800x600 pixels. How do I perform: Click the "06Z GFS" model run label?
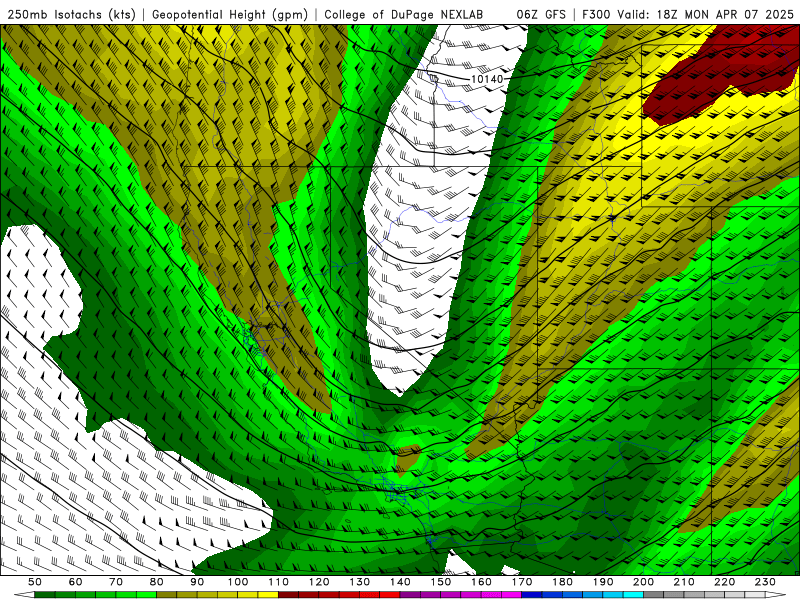click(x=541, y=14)
